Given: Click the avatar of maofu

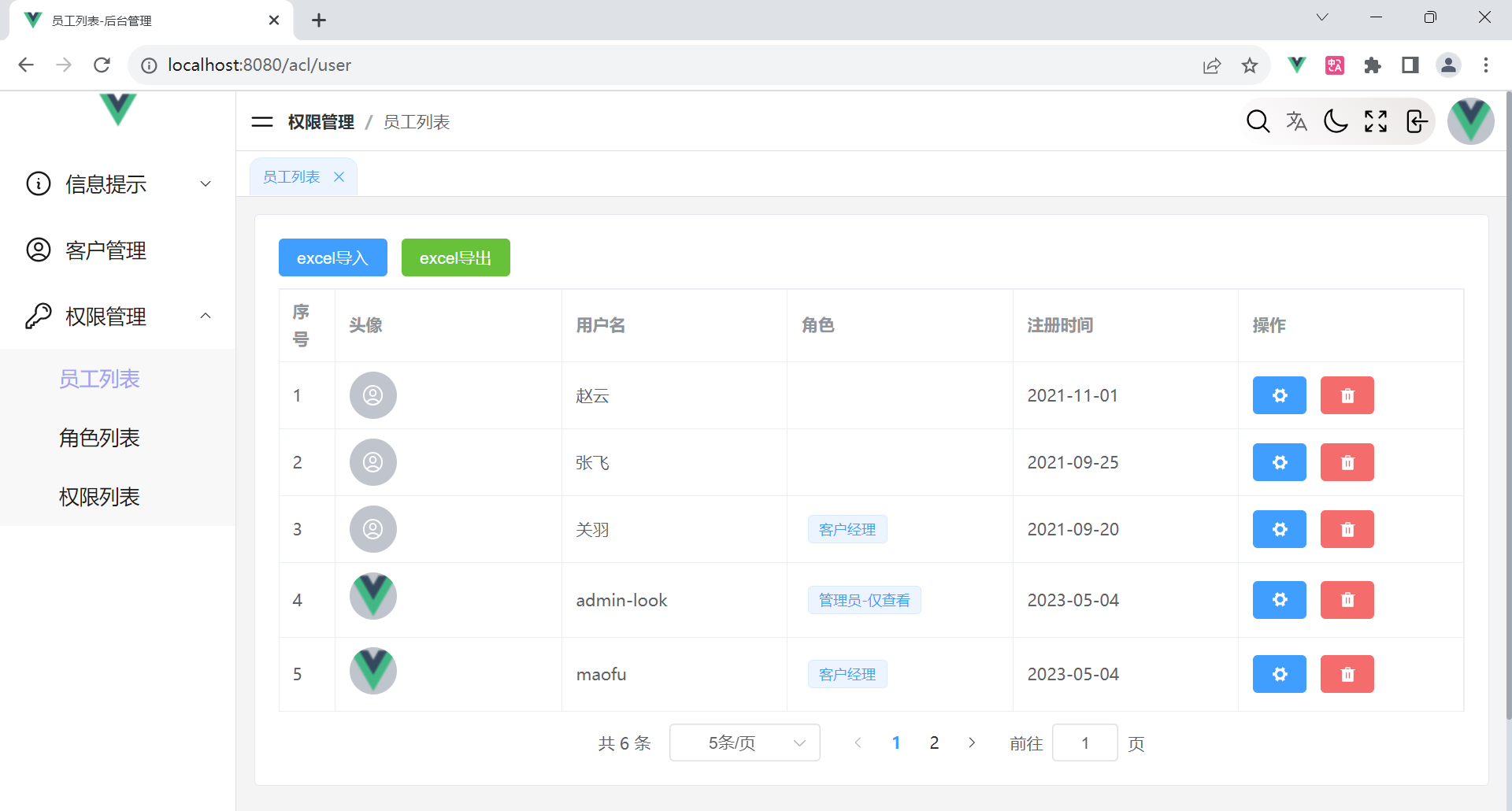Looking at the screenshot, I should click(373, 671).
